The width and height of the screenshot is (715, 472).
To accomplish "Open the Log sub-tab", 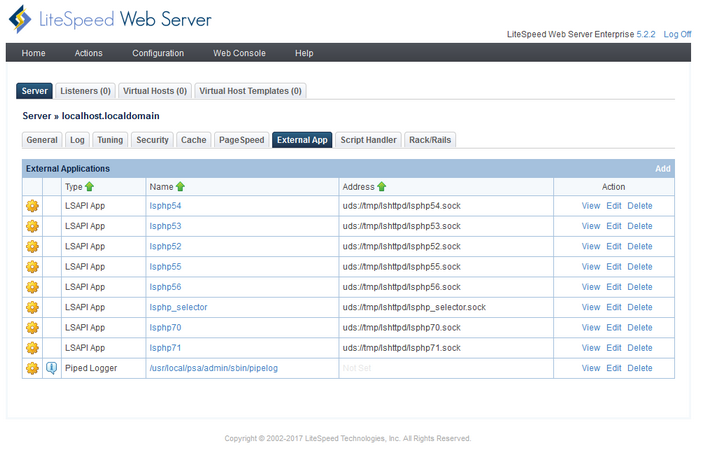I will click(x=77, y=140).
